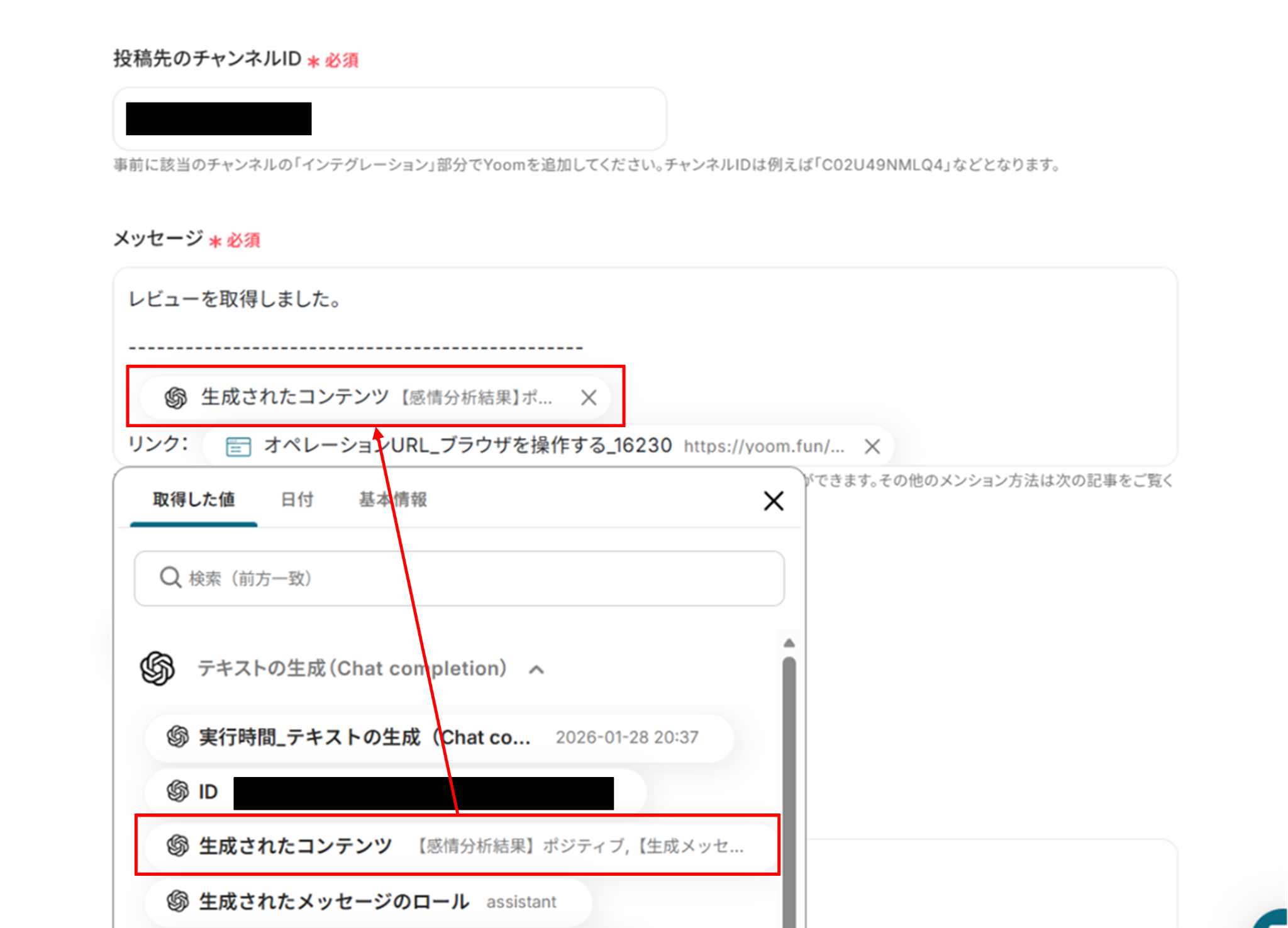Viewport: 1288px width, 928px height.
Task: Select the 取得した値 tab
Action: click(x=194, y=500)
